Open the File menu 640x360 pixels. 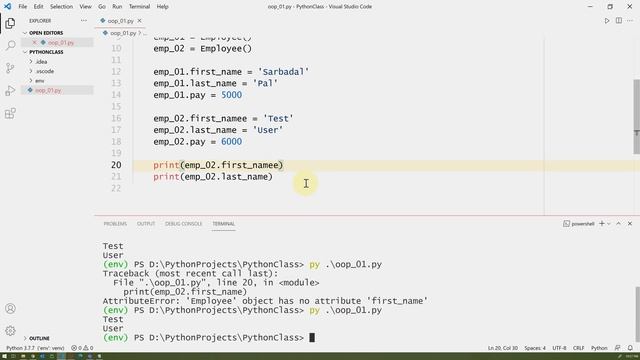tap(23, 7)
